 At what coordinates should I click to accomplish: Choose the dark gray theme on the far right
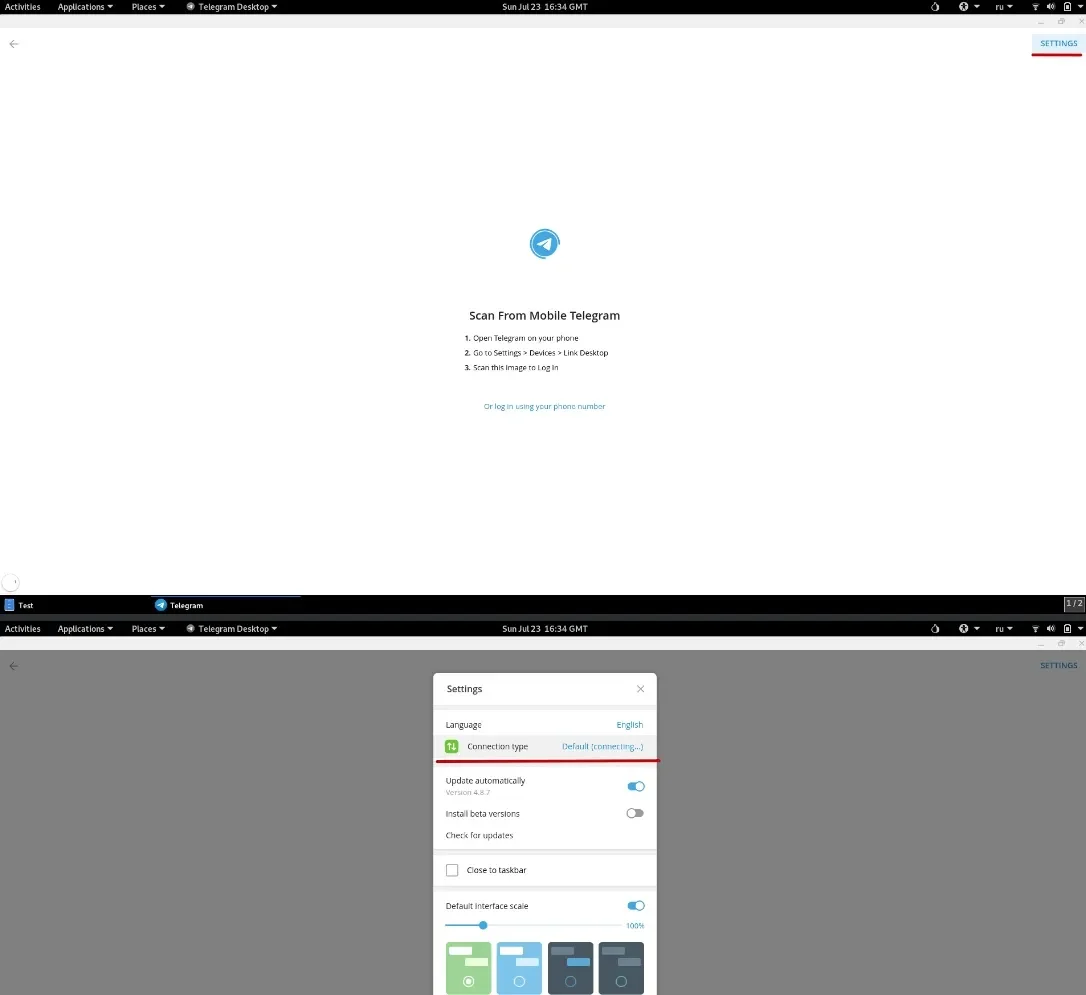621,968
